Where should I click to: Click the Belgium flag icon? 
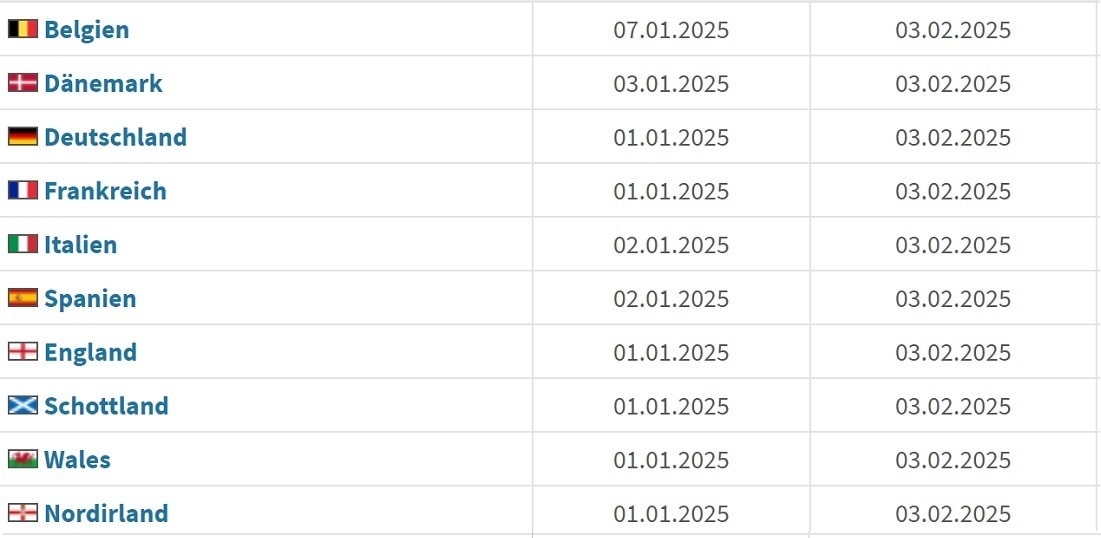tap(22, 29)
